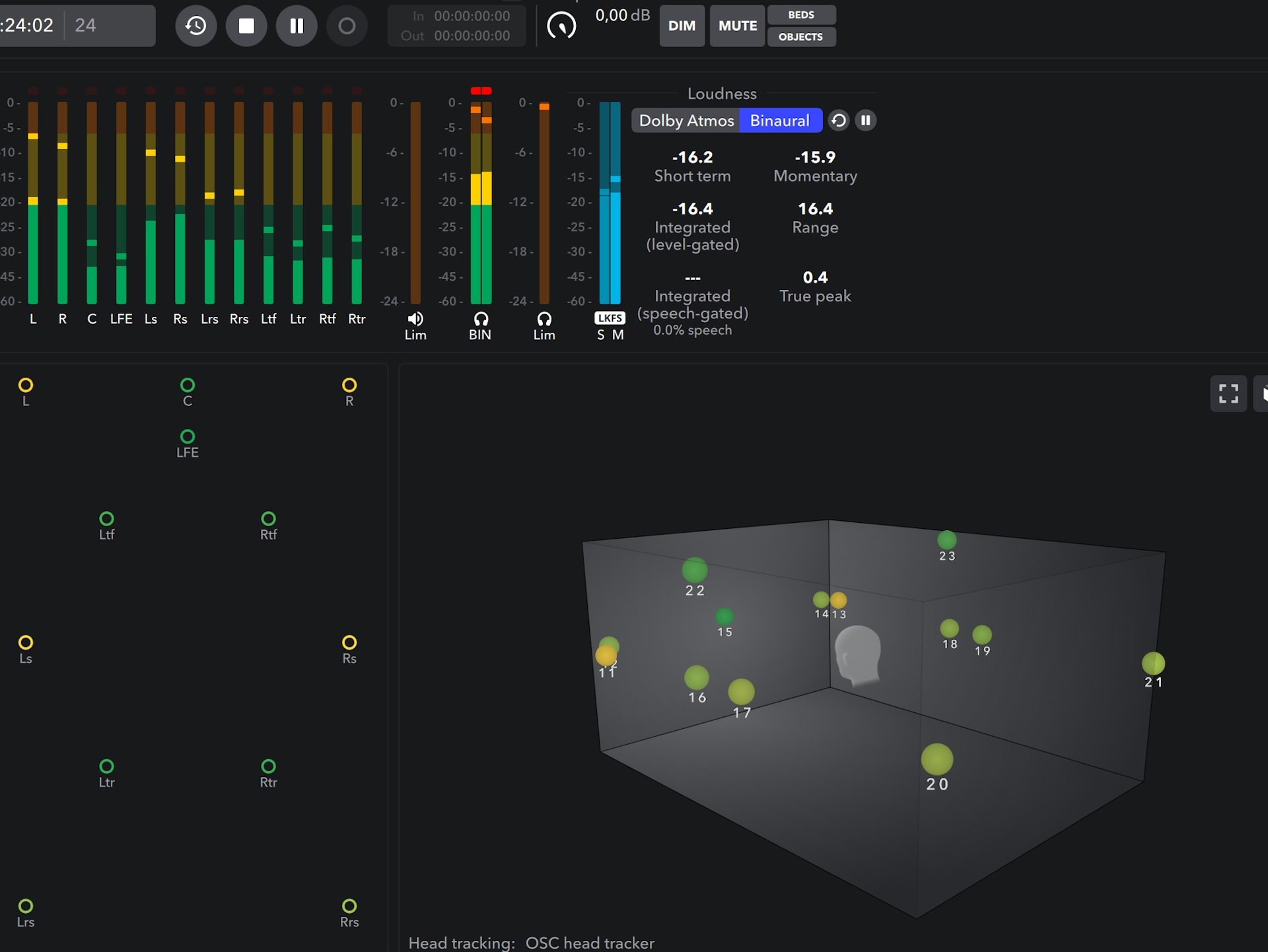Click the LKFS badge under the loudness meters

coord(609,318)
